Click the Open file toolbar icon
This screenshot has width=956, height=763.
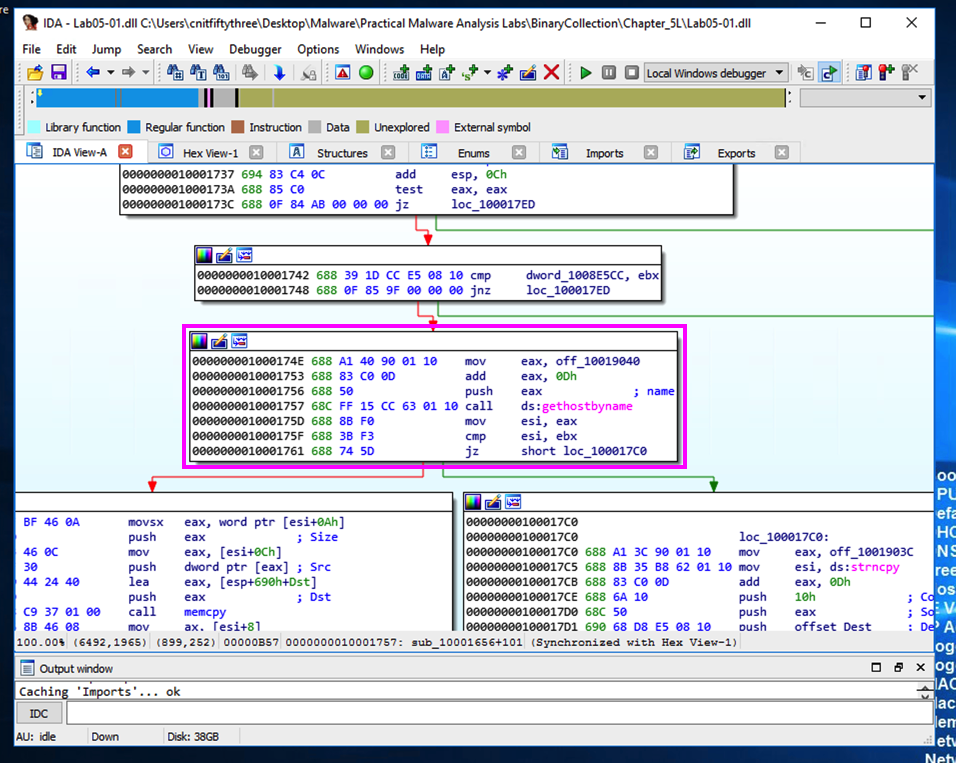click(35, 73)
